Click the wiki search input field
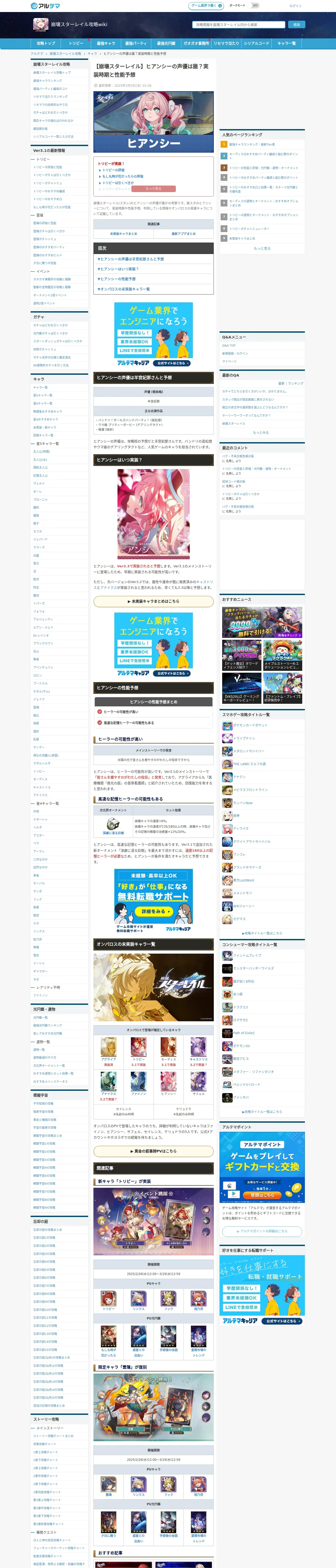 tap(239, 25)
